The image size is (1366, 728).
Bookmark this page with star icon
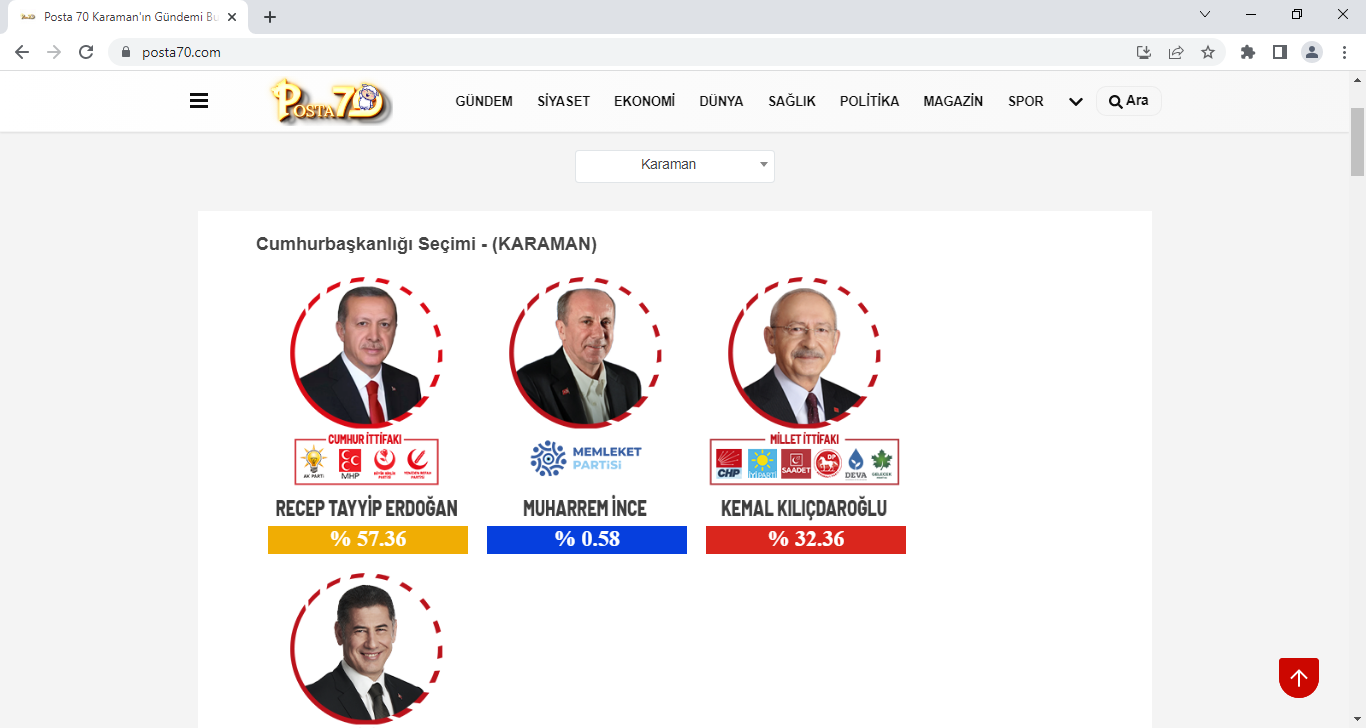[1208, 52]
